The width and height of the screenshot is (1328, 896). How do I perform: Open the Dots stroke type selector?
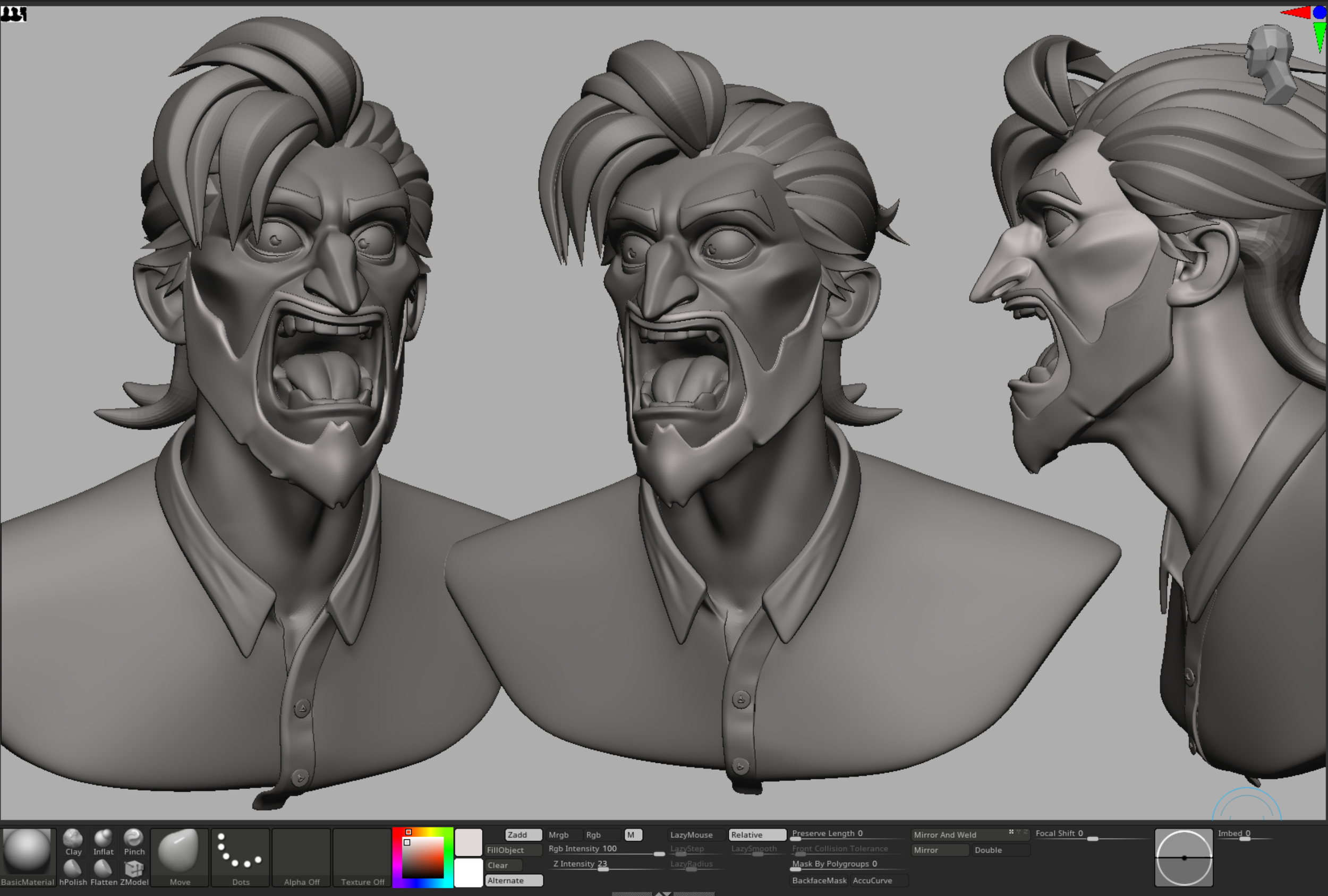241,857
